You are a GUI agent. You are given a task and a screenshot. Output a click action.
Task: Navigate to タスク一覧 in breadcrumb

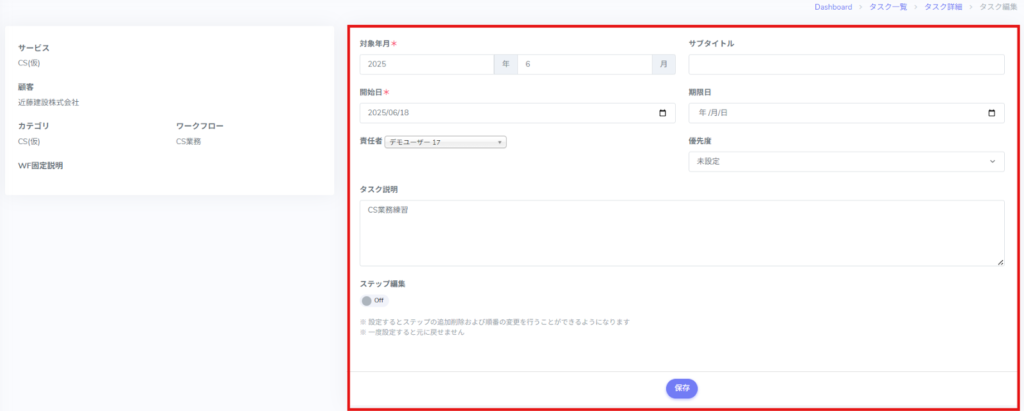(x=887, y=7)
